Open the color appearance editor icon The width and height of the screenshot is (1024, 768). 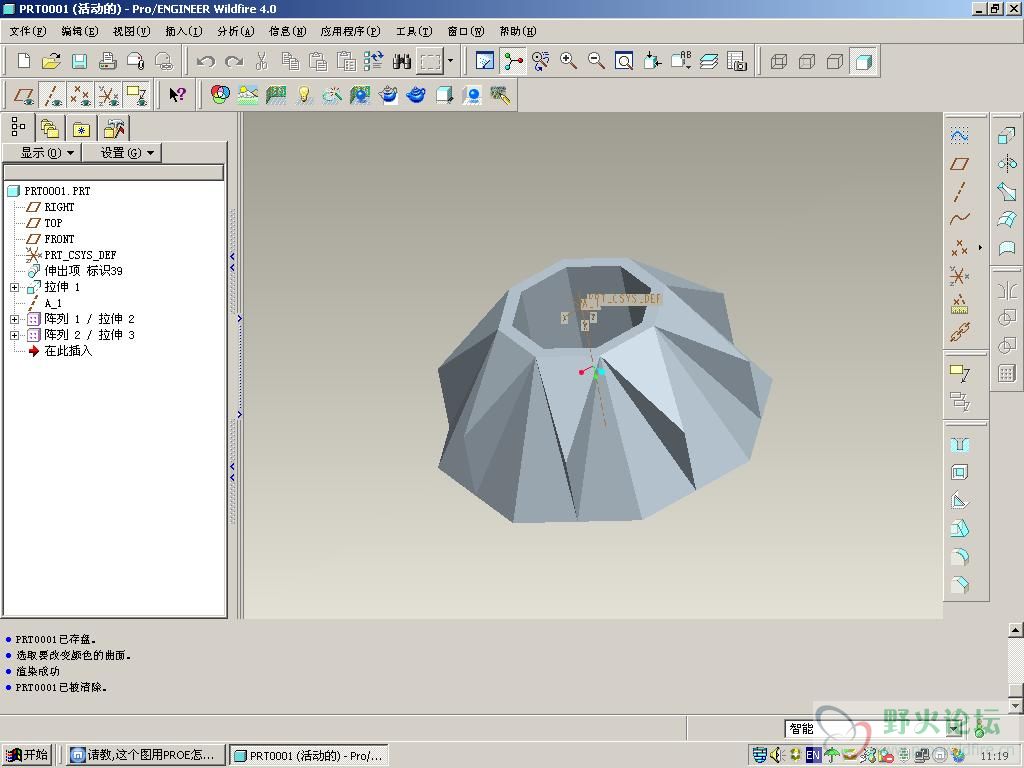coord(220,95)
